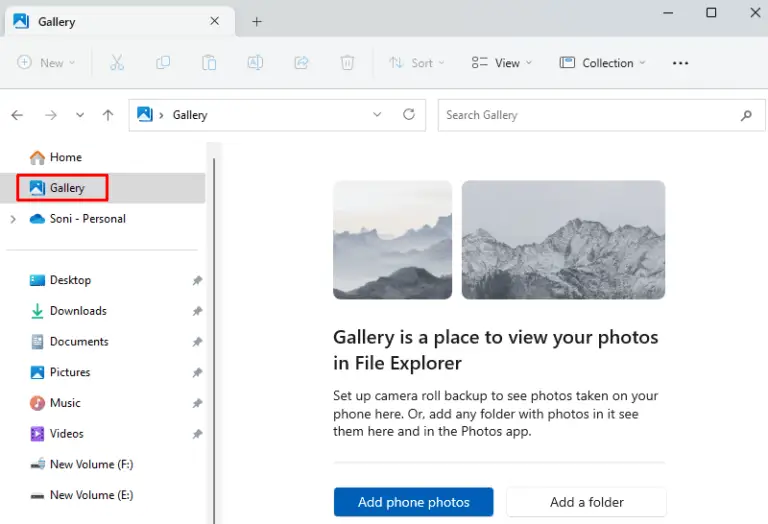The image size is (768, 524).
Task: Click the navigation pane vertical scrollbar
Action: point(214,340)
